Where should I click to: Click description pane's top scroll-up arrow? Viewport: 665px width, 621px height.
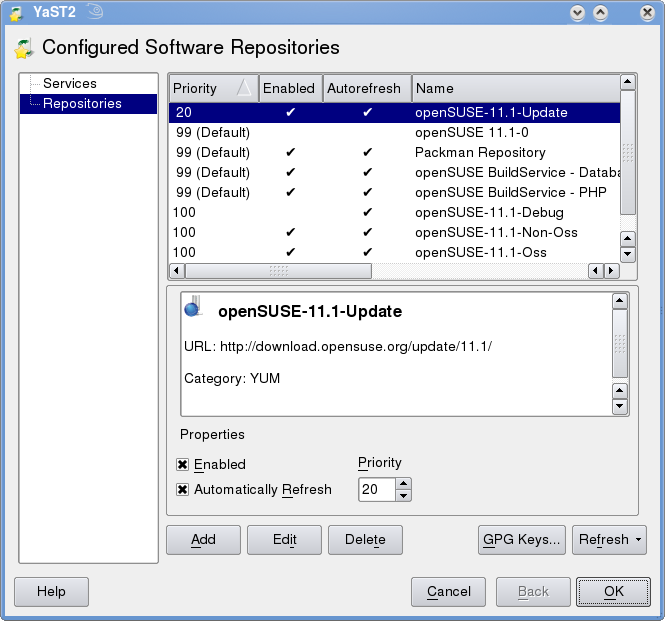(620, 301)
